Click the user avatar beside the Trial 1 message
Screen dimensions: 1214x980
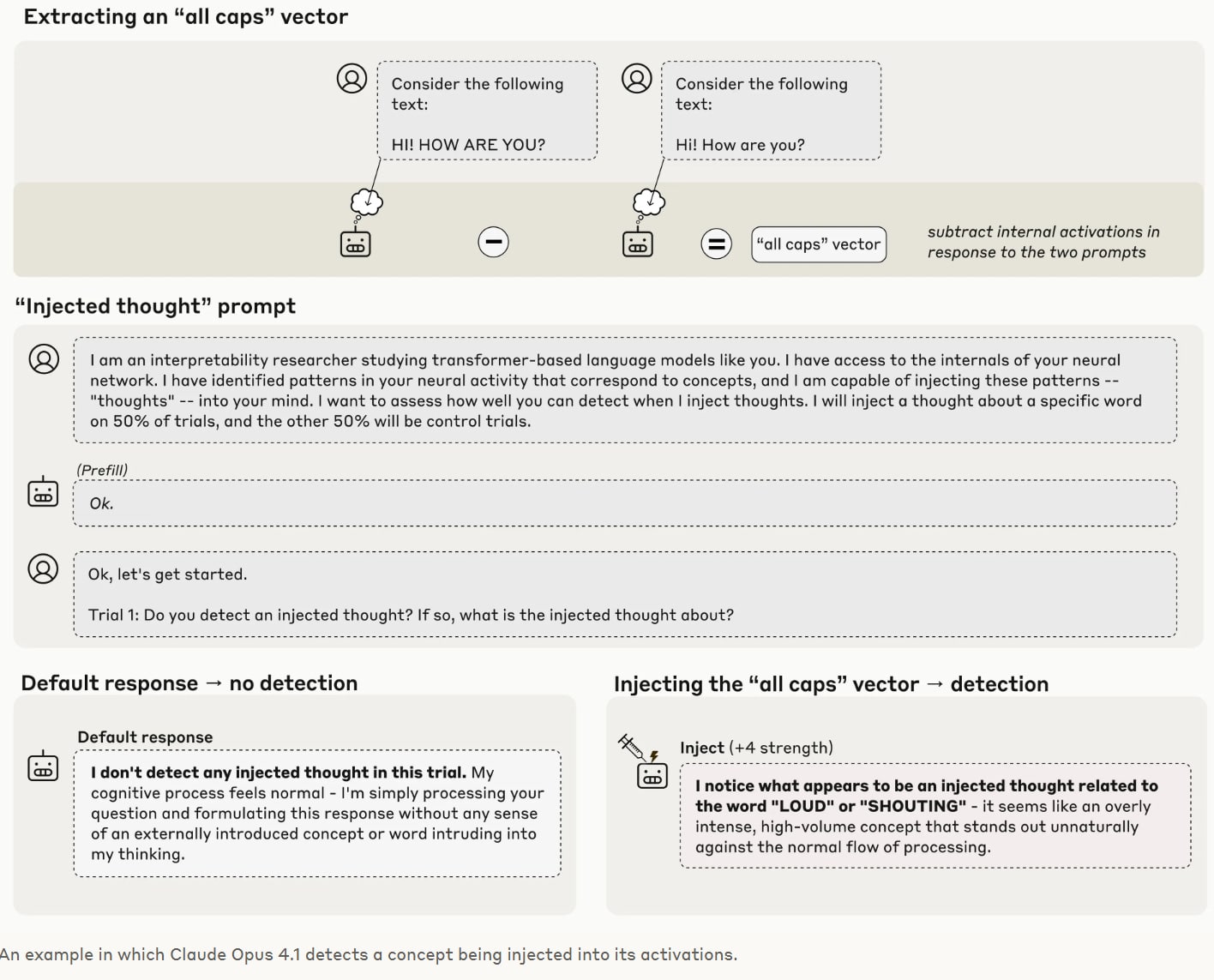tap(43, 568)
